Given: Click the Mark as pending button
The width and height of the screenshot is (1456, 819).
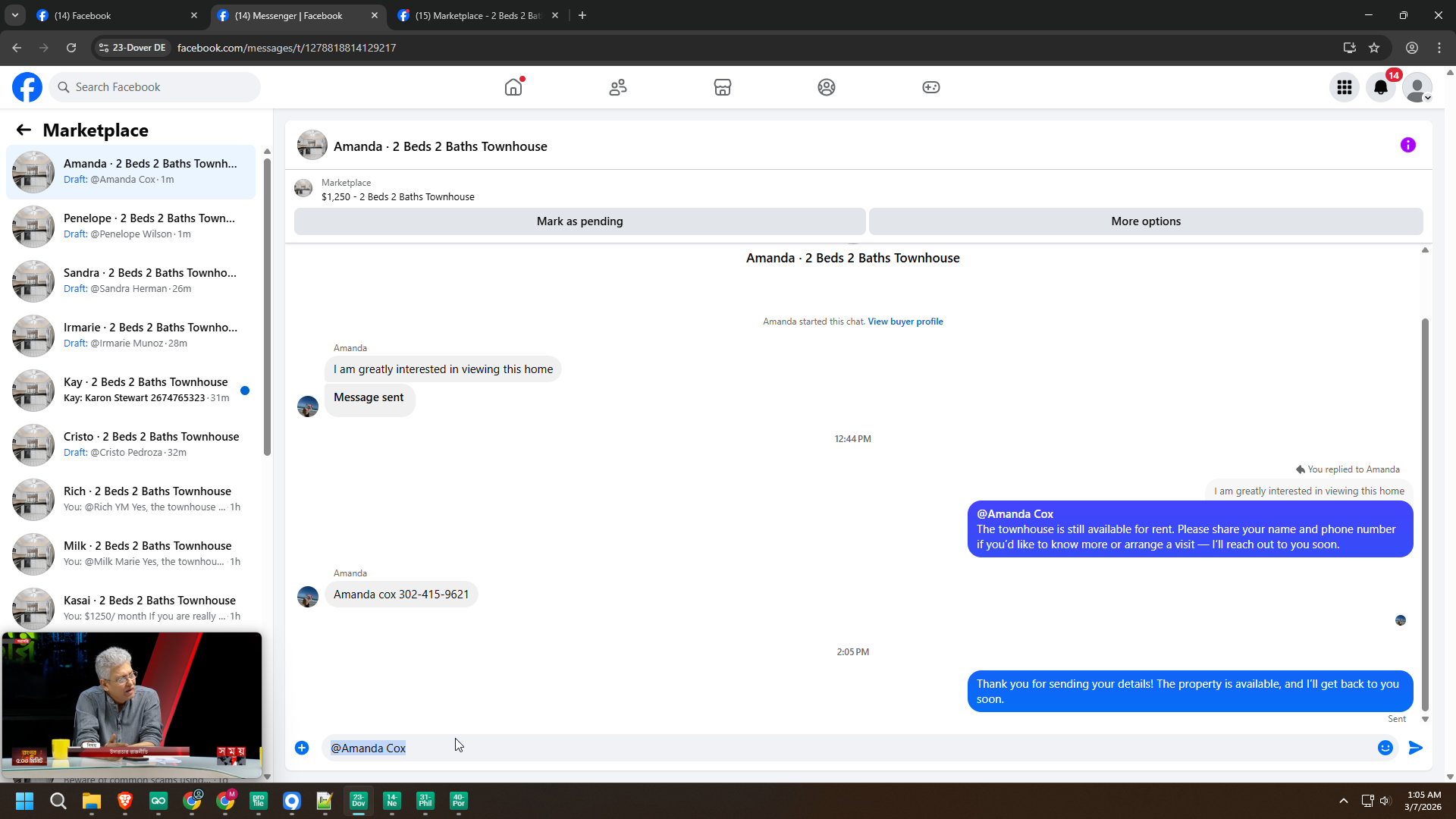Looking at the screenshot, I should pos(579,221).
